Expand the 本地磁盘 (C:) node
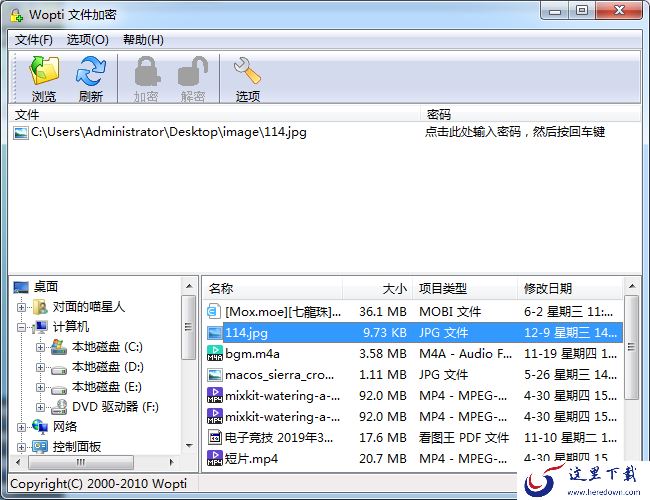 pyautogui.click(x=40, y=347)
